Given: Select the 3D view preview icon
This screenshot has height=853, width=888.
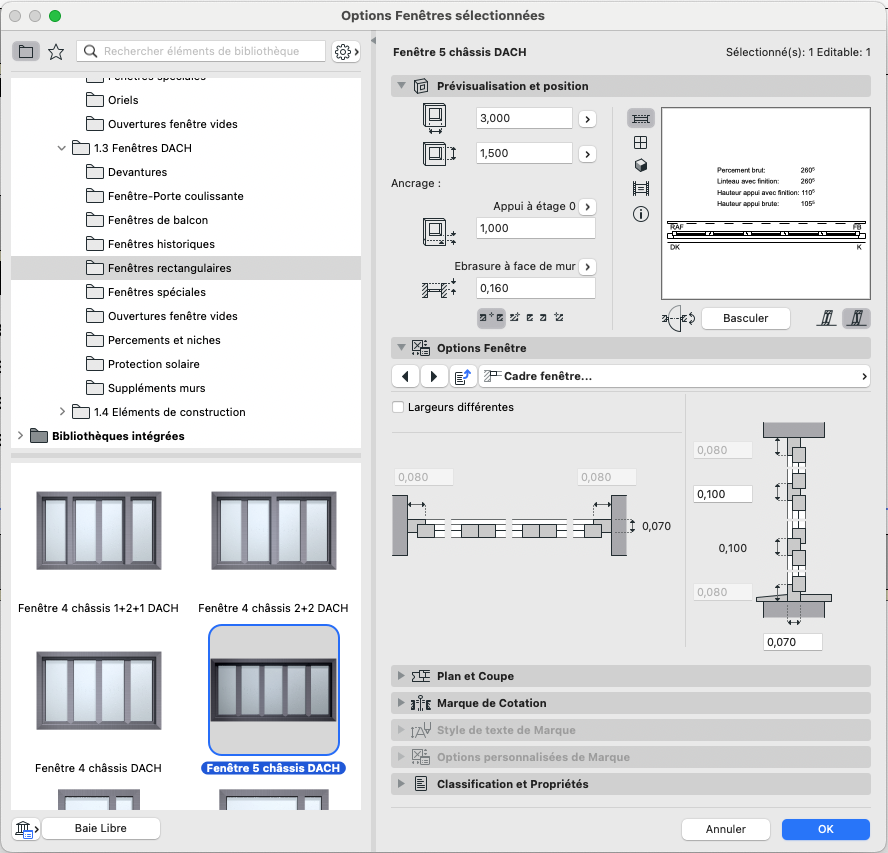Looking at the screenshot, I should coord(641,165).
